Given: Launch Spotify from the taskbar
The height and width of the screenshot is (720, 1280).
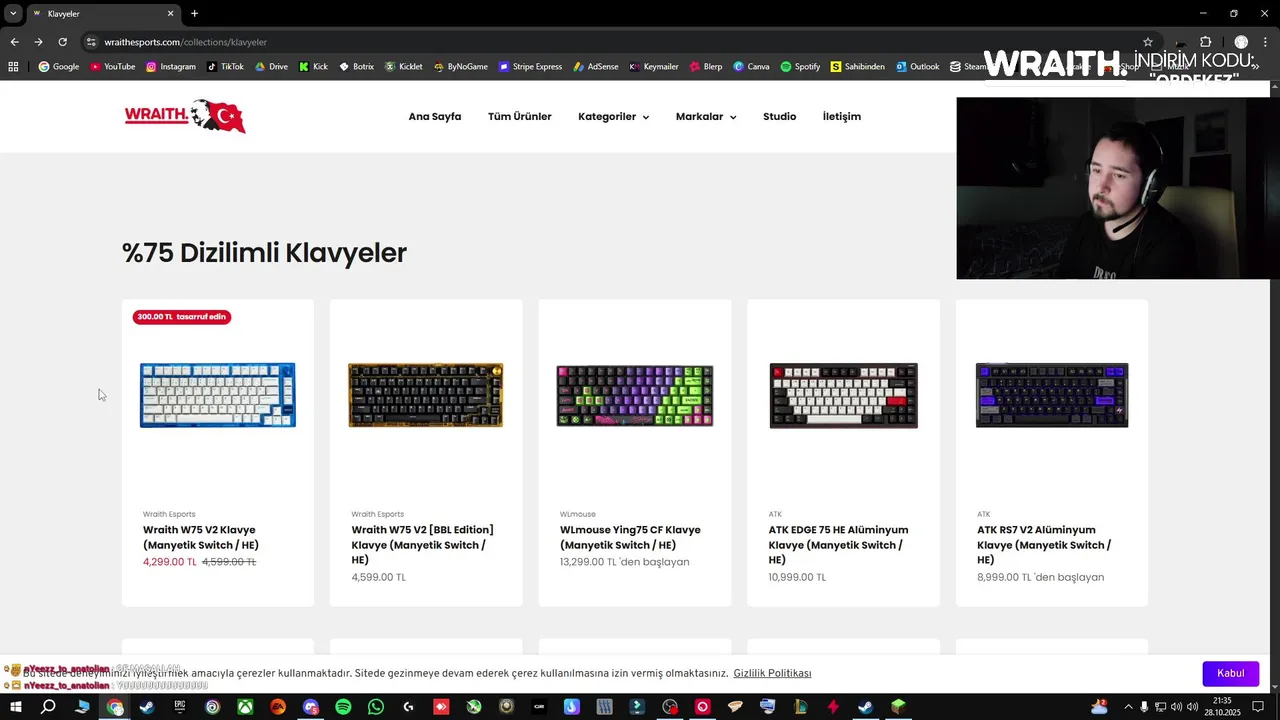Looking at the screenshot, I should click(x=343, y=707).
